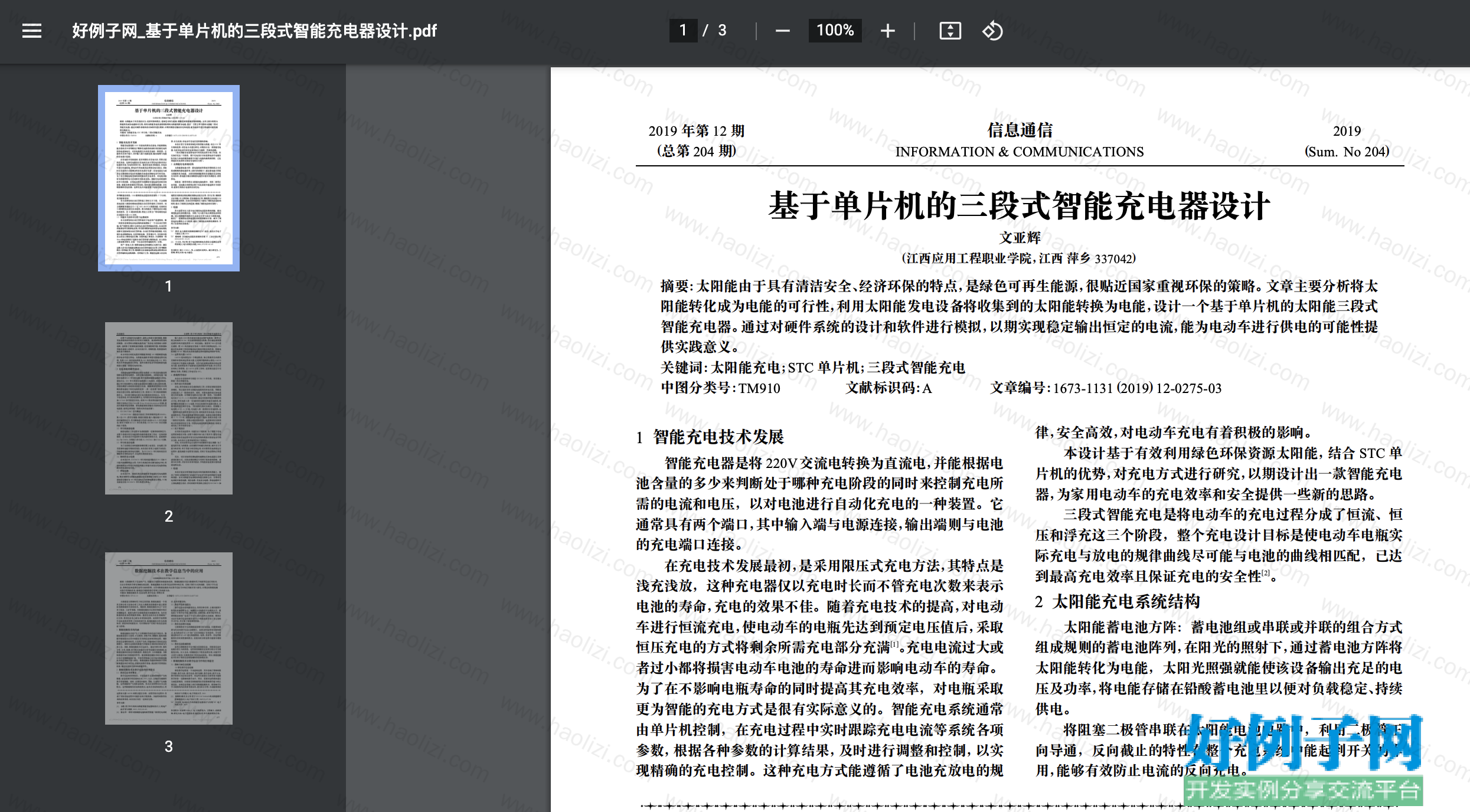Click the section heading 2 太阳能充电系统结构
Viewport: 1470px width, 812px height.
click(x=1118, y=601)
